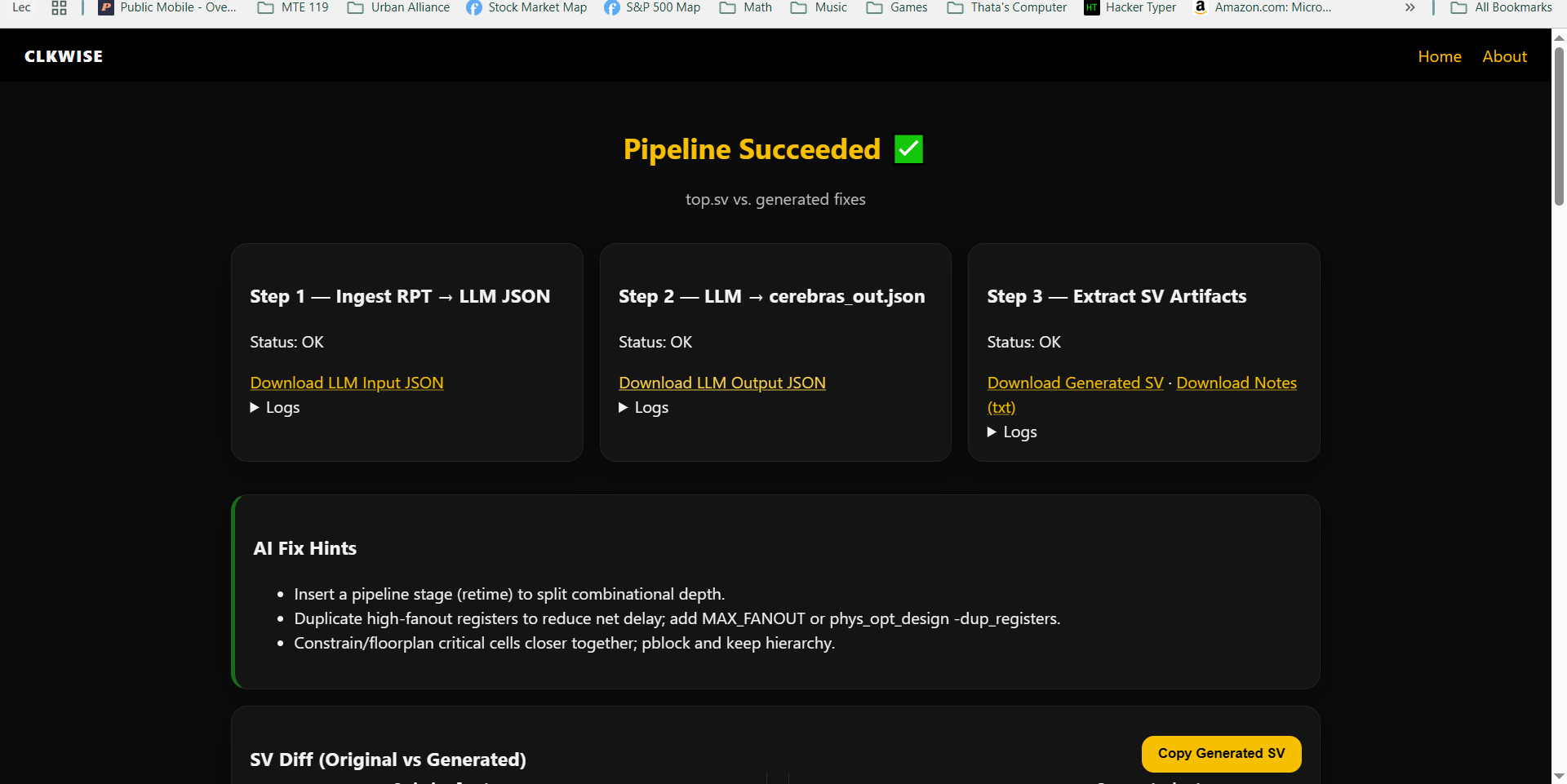Download the Generated SV file
The width and height of the screenshot is (1567, 784).
(1075, 383)
